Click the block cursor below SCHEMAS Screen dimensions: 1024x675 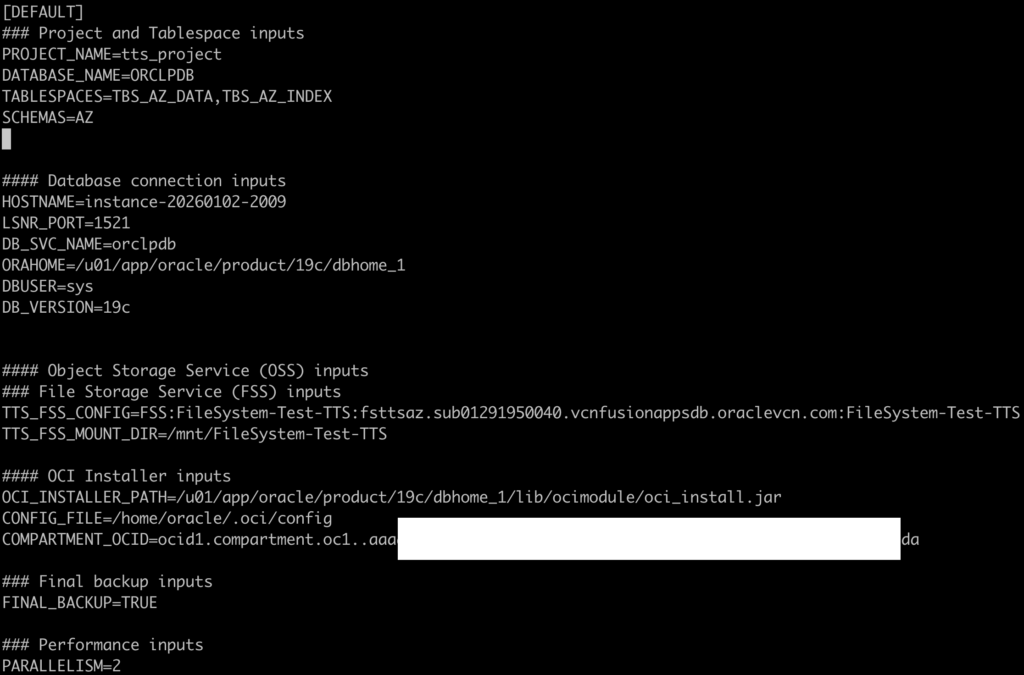click(7, 139)
